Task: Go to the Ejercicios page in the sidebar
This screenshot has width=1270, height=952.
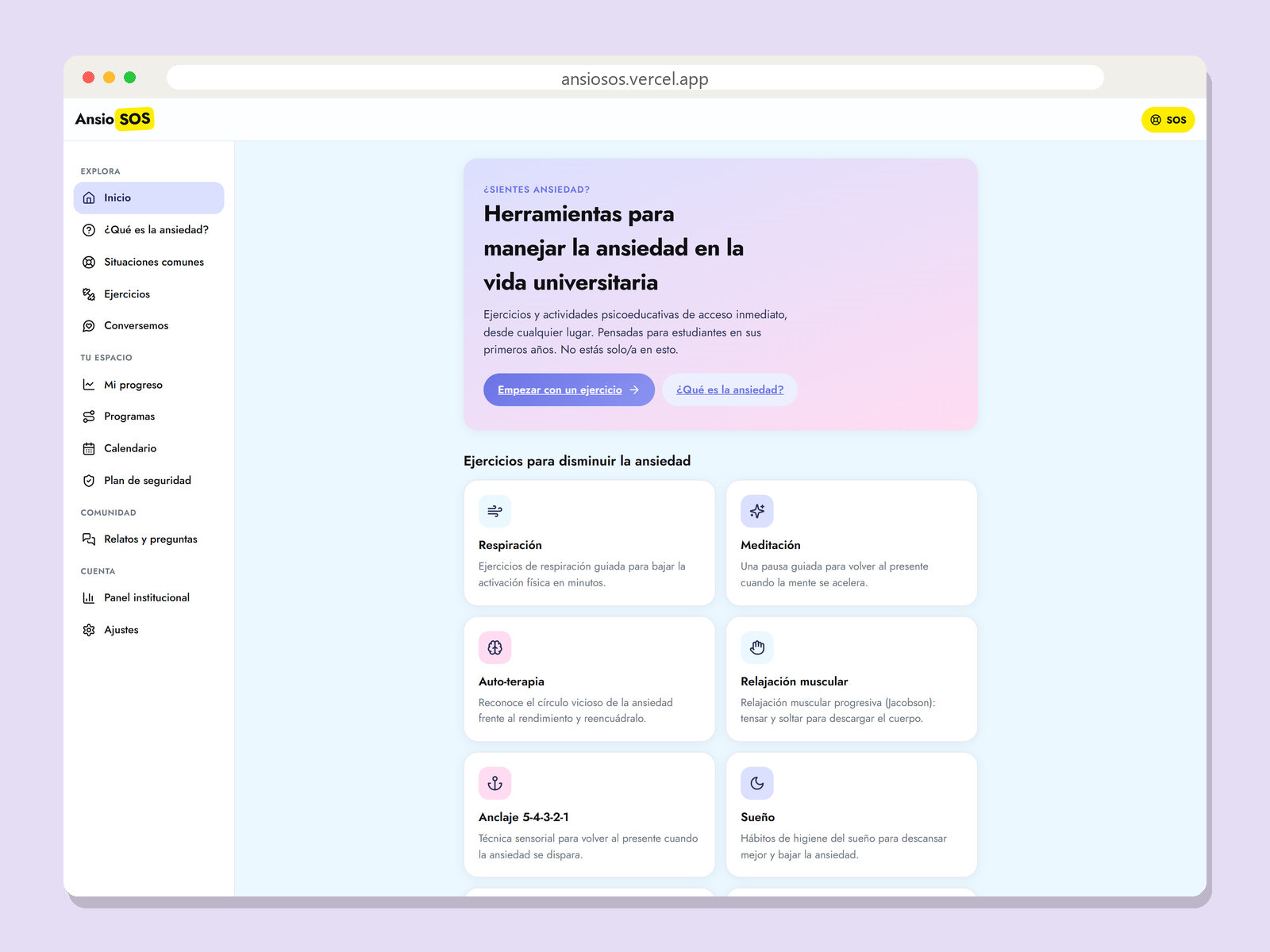Action: coord(148,294)
